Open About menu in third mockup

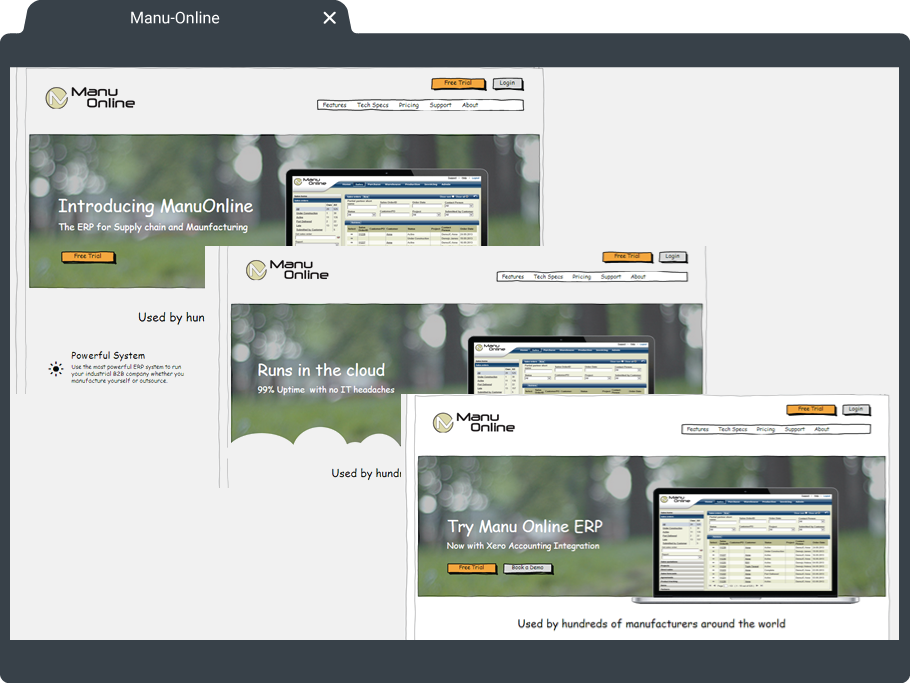(822, 429)
